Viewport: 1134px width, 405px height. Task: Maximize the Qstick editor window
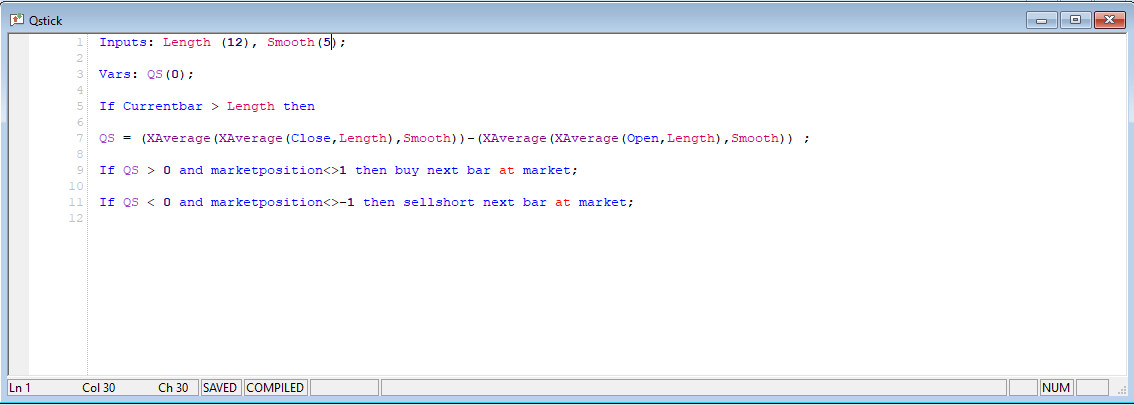pyautogui.click(x=1075, y=20)
